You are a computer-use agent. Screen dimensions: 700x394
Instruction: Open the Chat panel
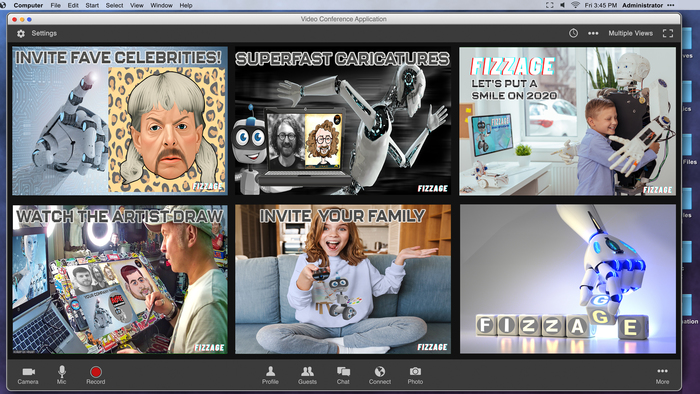click(343, 375)
